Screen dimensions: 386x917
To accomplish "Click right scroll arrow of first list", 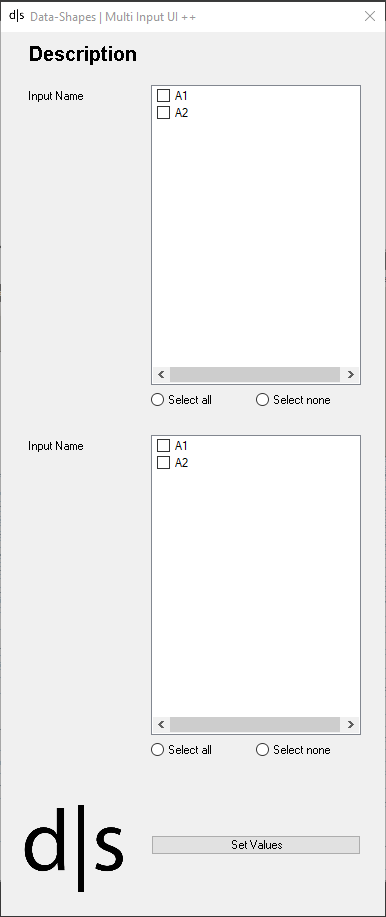I will click(350, 374).
